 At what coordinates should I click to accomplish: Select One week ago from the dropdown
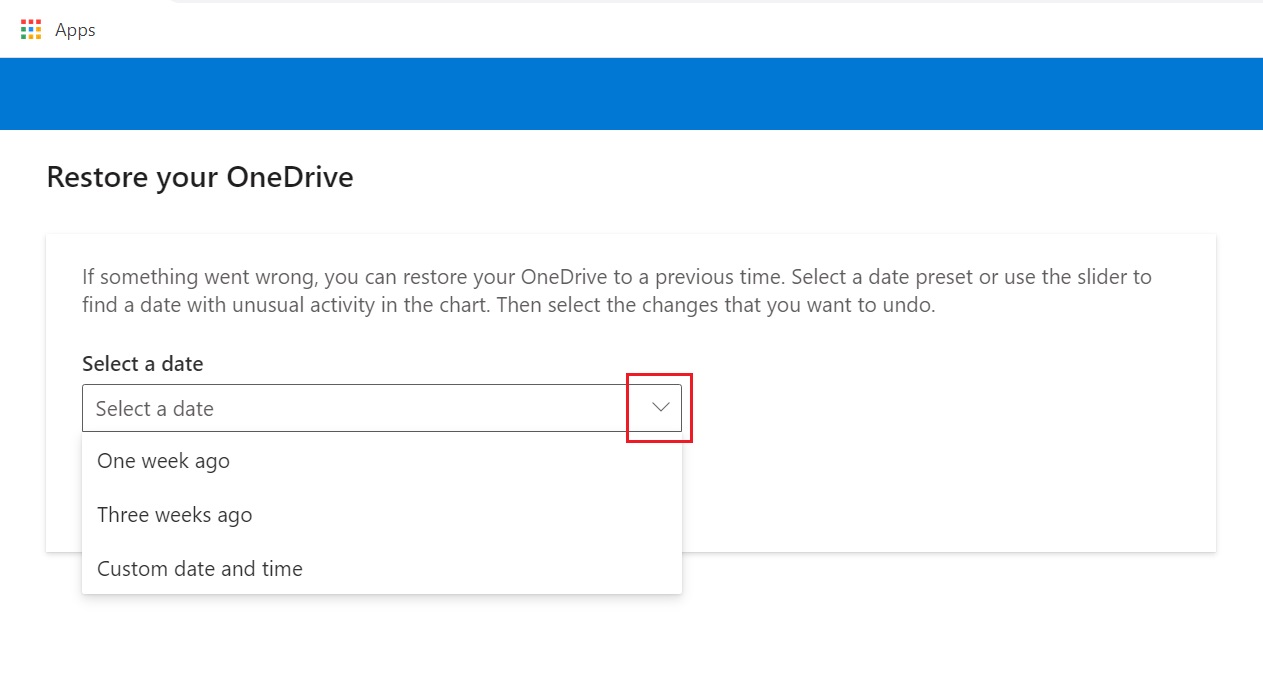(163, 461)
